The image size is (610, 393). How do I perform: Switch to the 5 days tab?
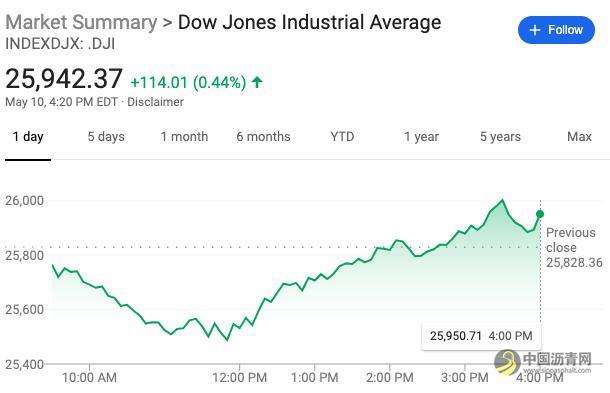coord(106,137)
